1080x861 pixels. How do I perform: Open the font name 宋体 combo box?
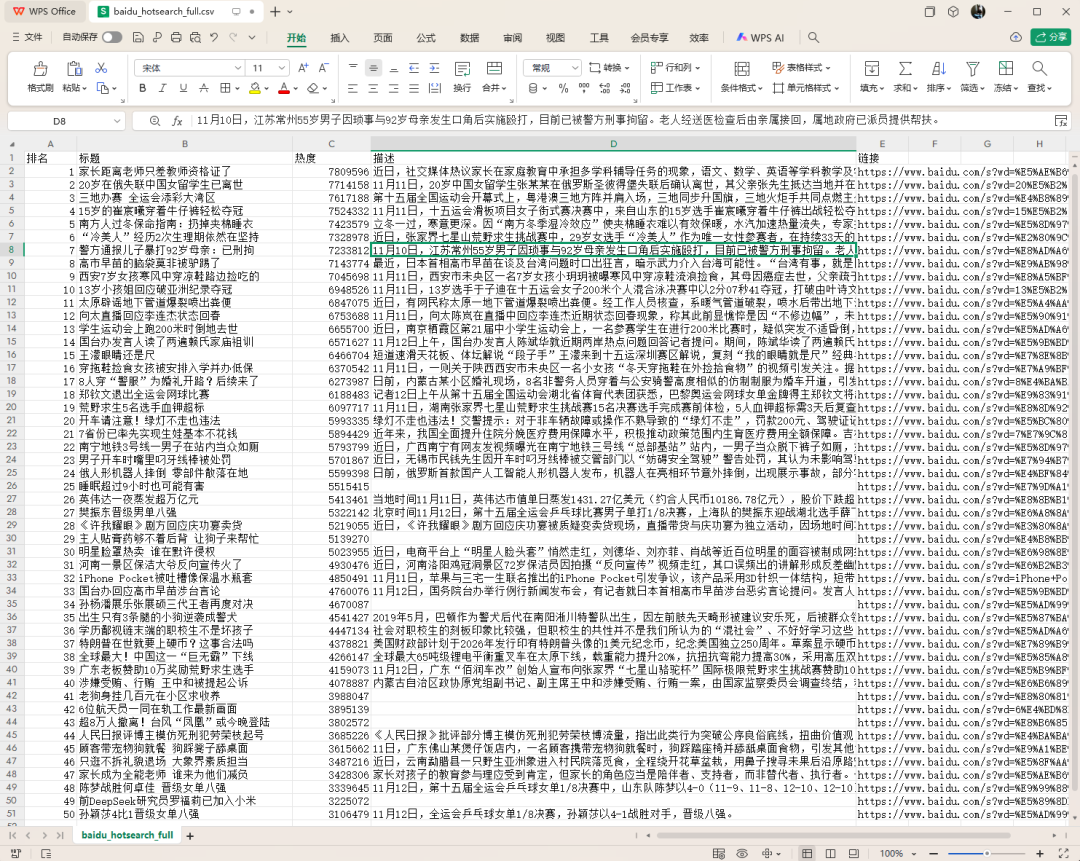coord(189,68)
